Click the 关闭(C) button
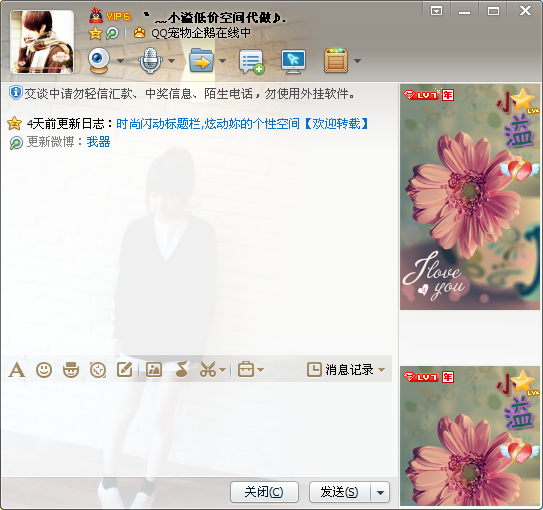The image size is (543, 510). coord(264,492)
